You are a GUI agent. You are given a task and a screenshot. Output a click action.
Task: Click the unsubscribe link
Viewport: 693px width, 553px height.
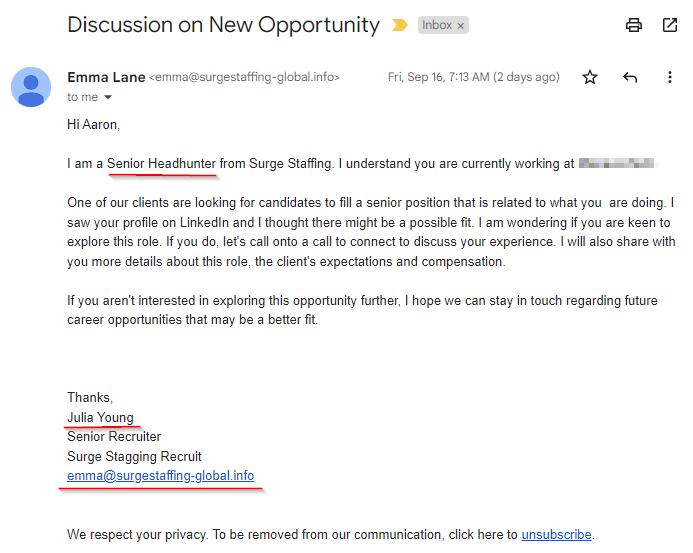(x=556, y=535)
